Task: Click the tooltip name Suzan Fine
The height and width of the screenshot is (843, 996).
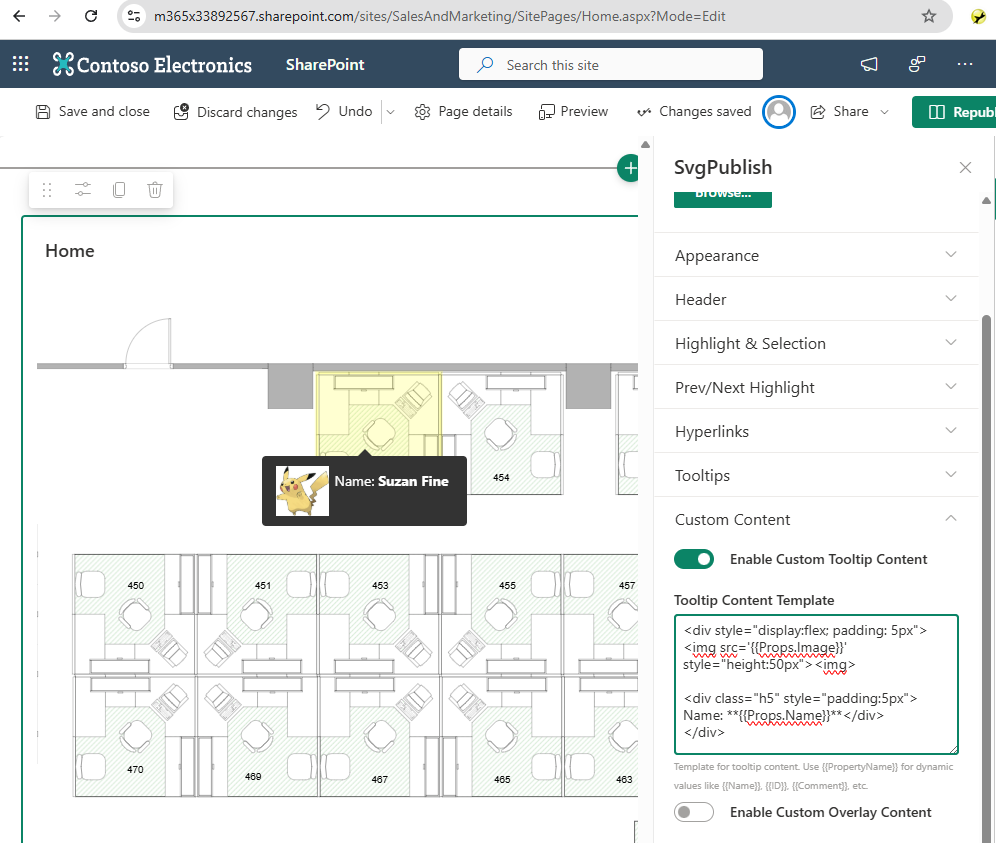Action: pos(414,482)
